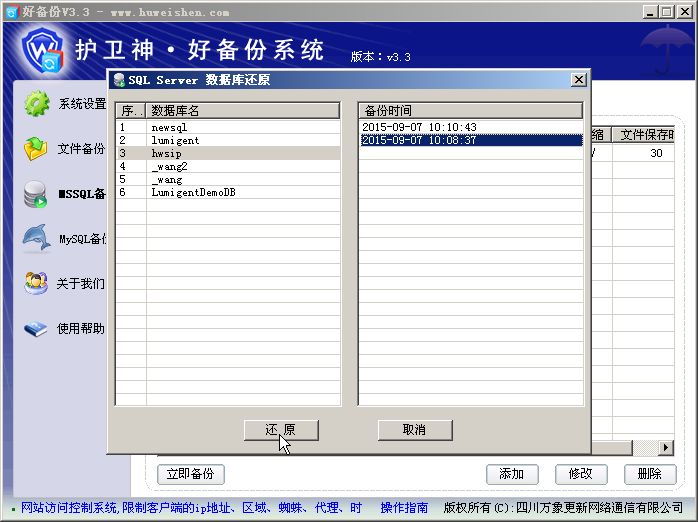Select database row _wang2
This screenshot has width=698, height=522.
[x=228, y=166]
